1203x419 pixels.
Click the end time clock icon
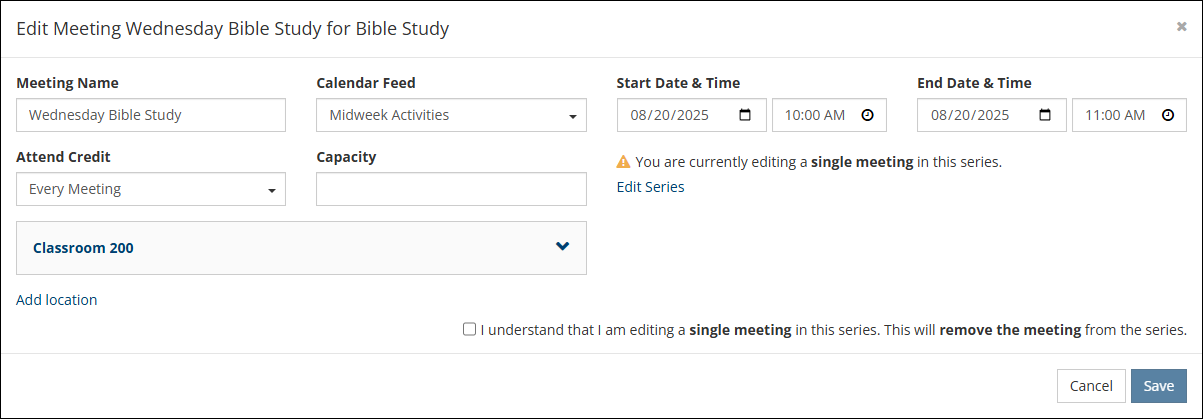[x=1167, y=115]
